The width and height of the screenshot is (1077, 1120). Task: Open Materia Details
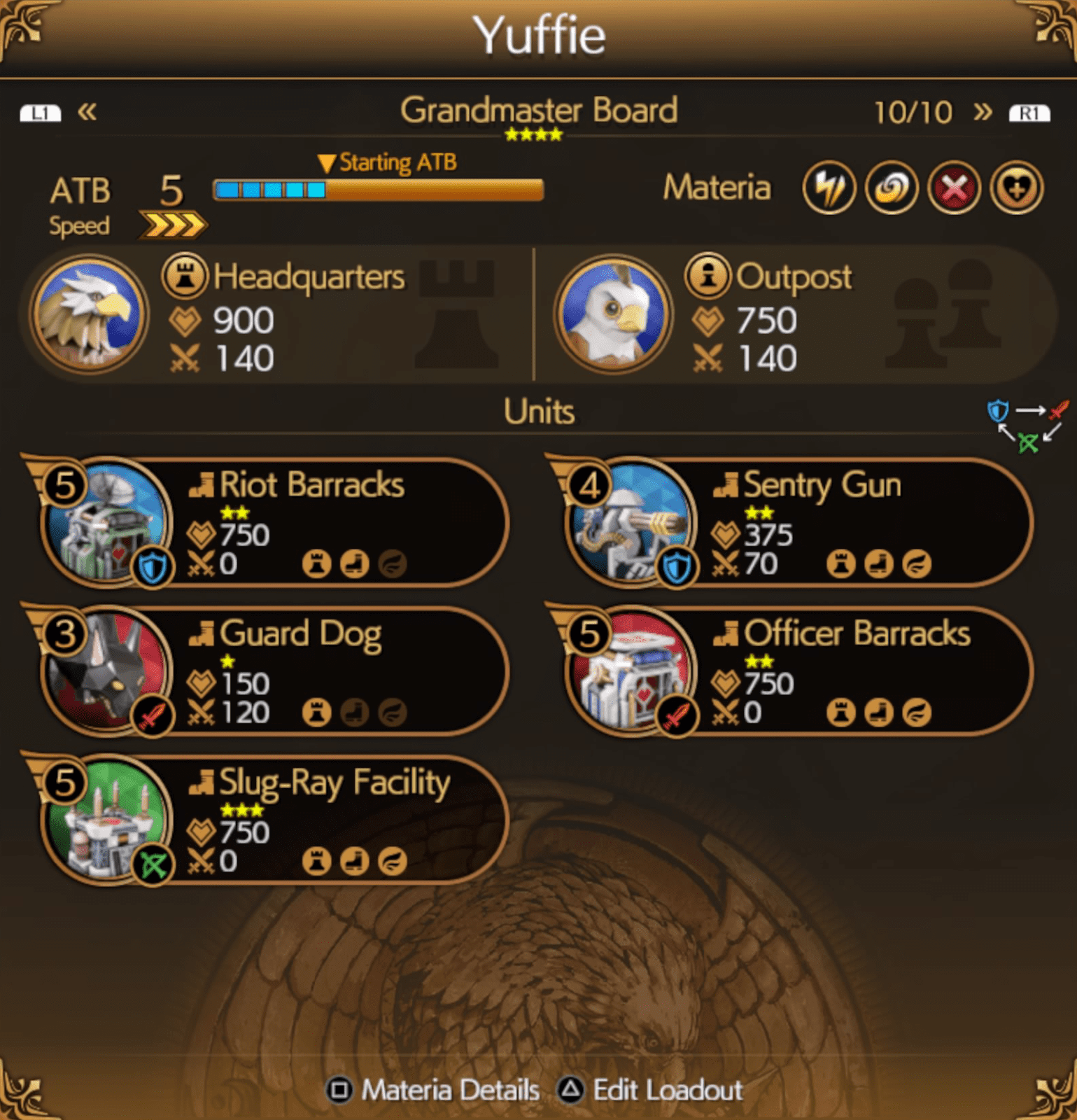433,1090
